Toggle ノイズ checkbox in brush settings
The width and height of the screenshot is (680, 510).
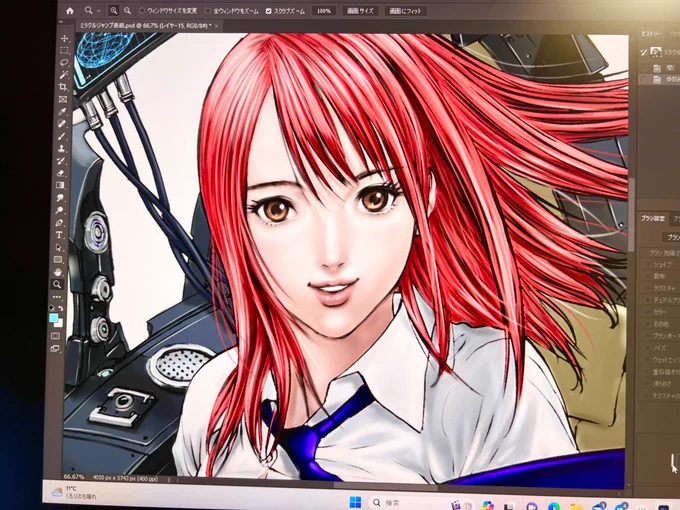point(648,347)
